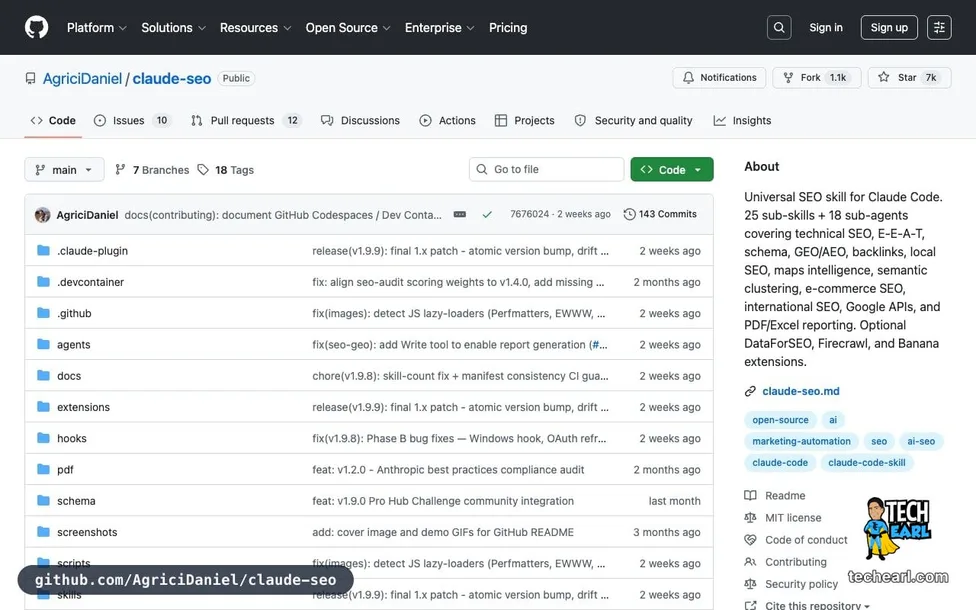This screenshot has height=610, width=976.
Task: Click the fork count 1.1k
Action: click(x=838, y=78)
